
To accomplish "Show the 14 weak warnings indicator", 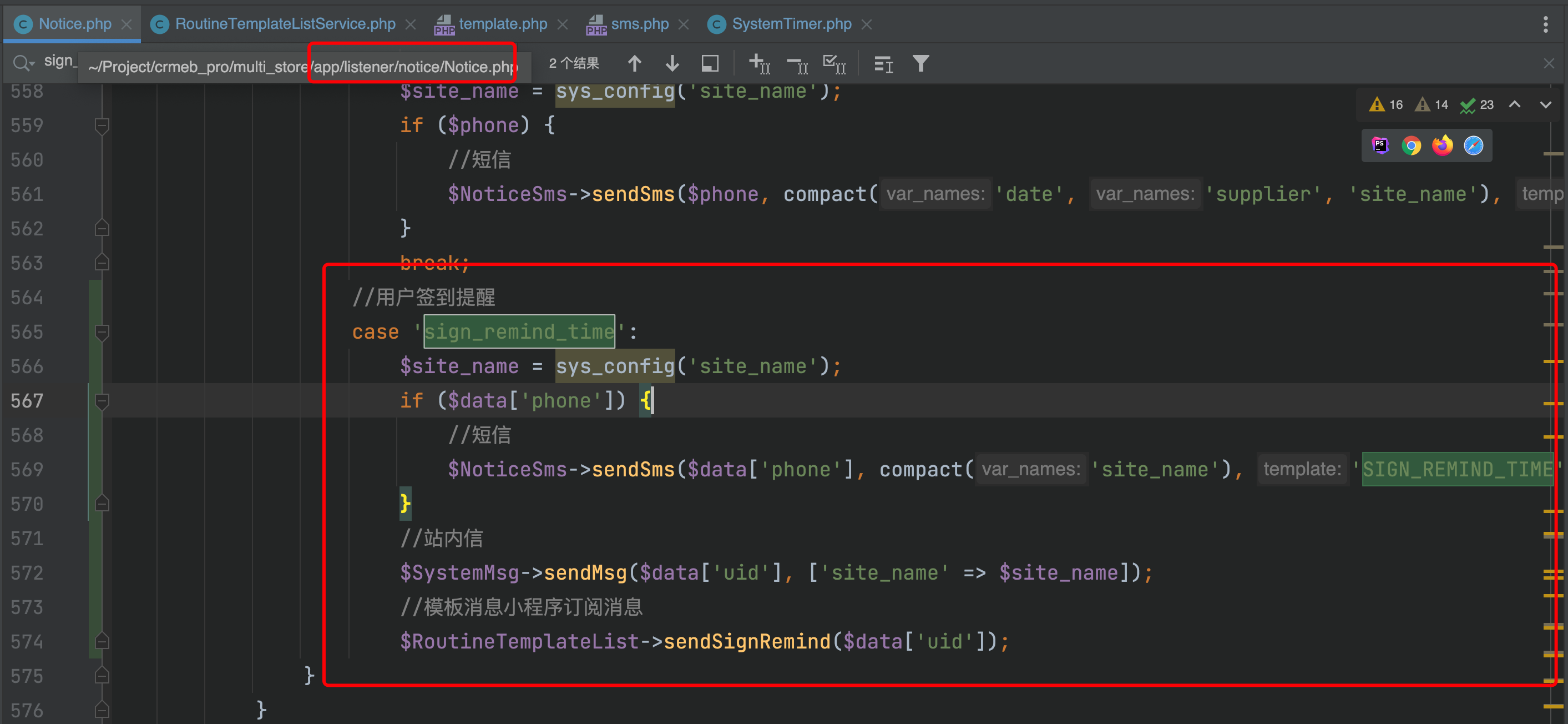I will point(1431,105).
